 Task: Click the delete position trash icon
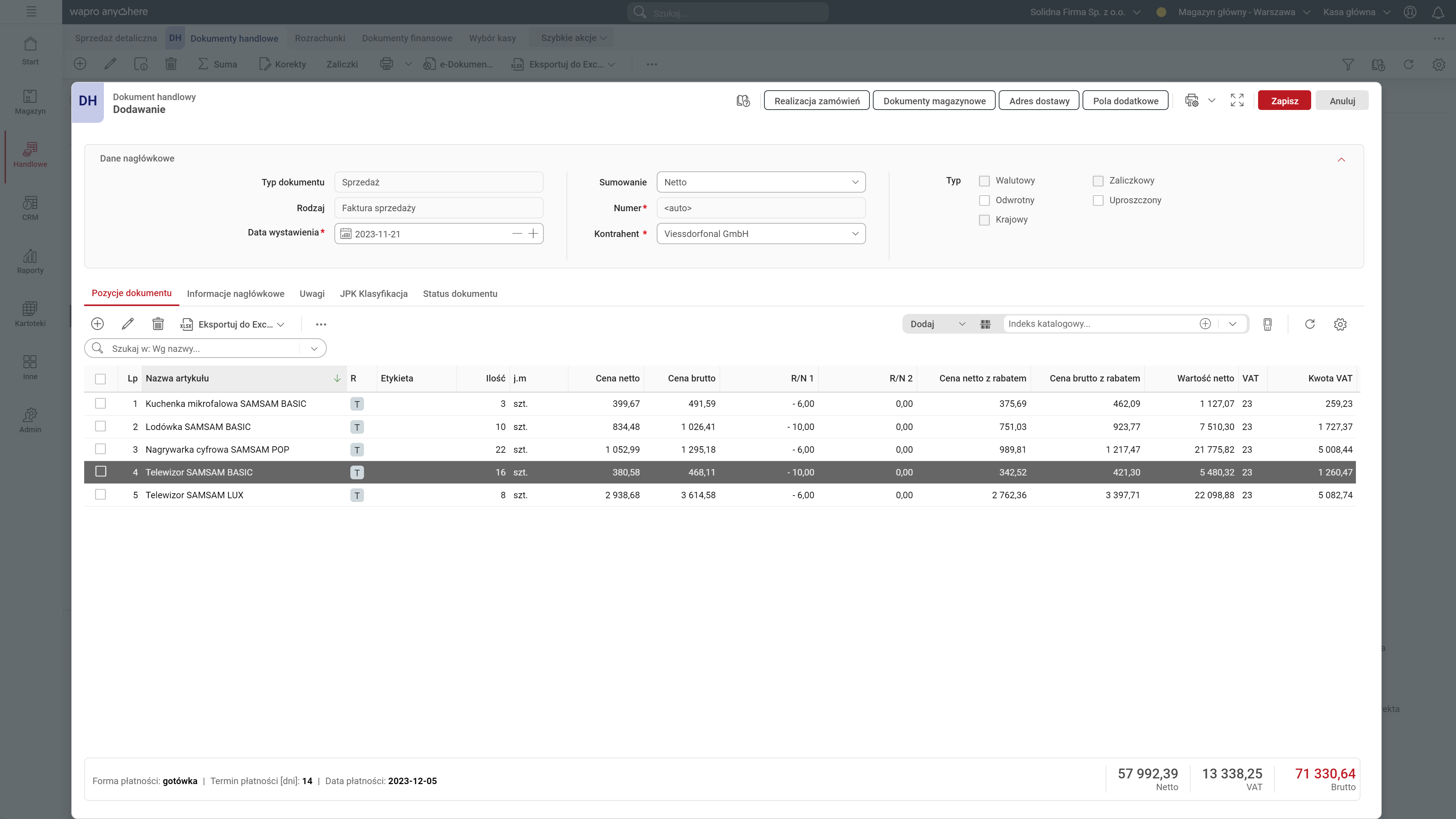point(158,324)
